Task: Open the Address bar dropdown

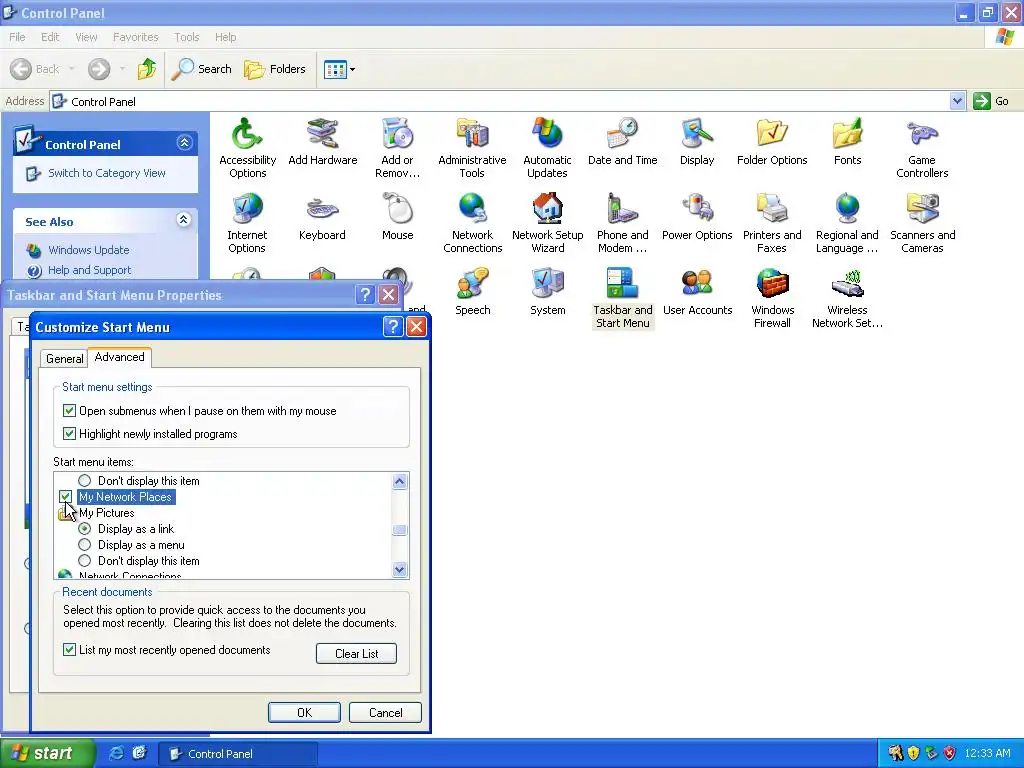Action: point(957,101)
